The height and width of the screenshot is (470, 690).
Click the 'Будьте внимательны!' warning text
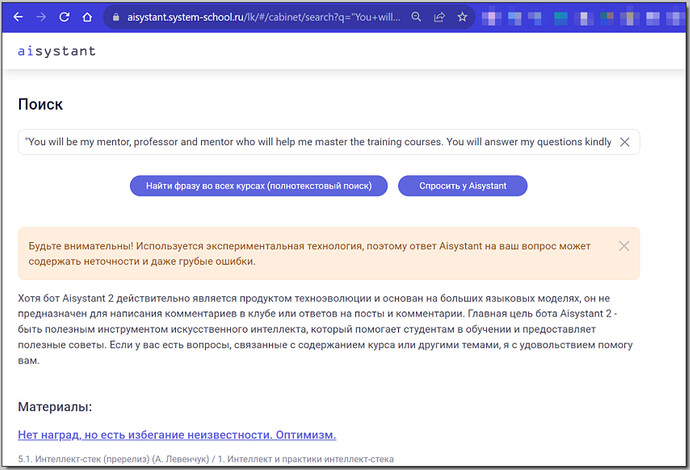[309, 253]
